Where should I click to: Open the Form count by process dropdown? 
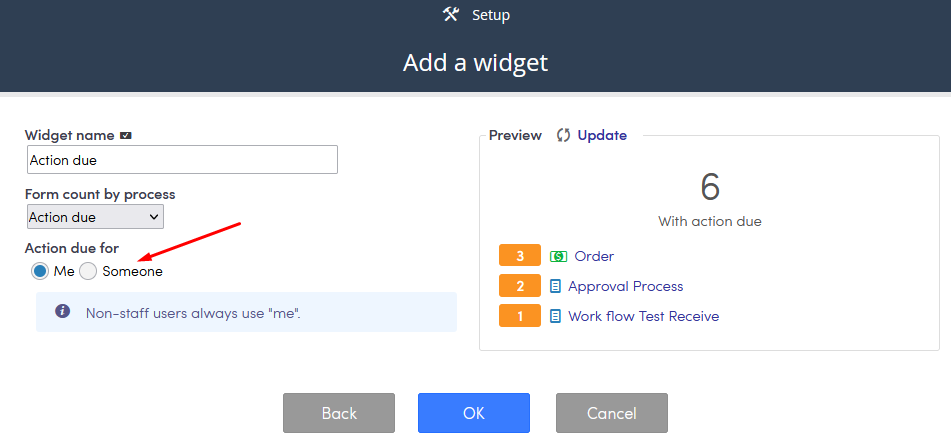95,217
